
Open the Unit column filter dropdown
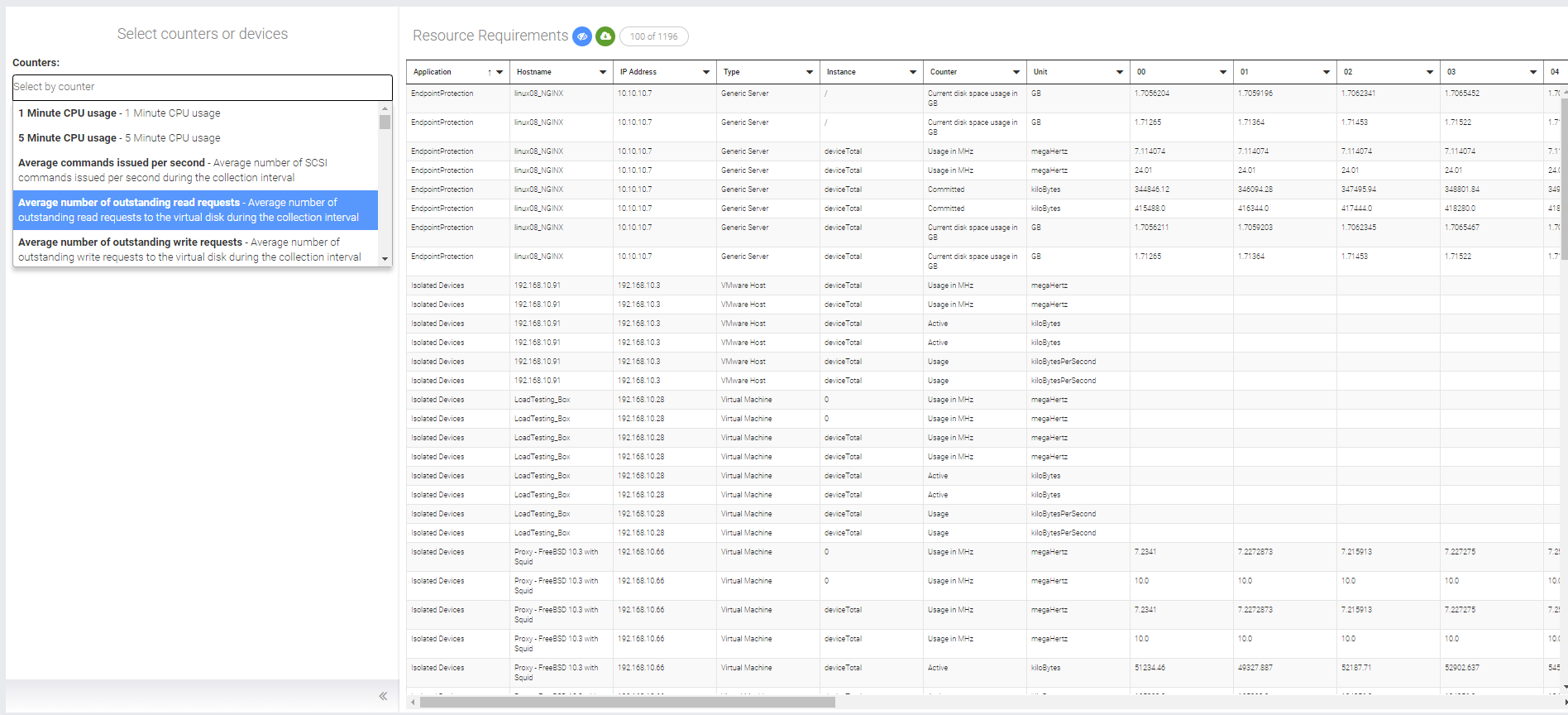(x=1120, y=72)
